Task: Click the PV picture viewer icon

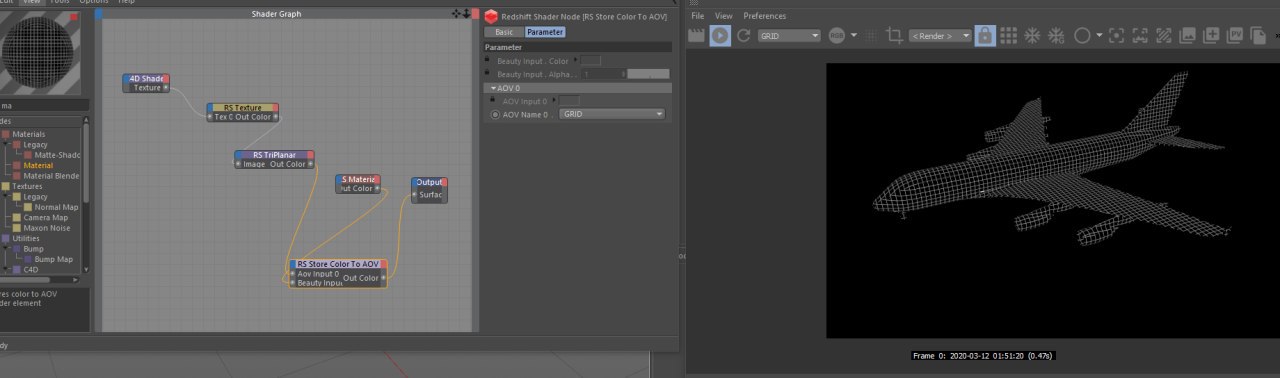Action: tap(1235, 35)
